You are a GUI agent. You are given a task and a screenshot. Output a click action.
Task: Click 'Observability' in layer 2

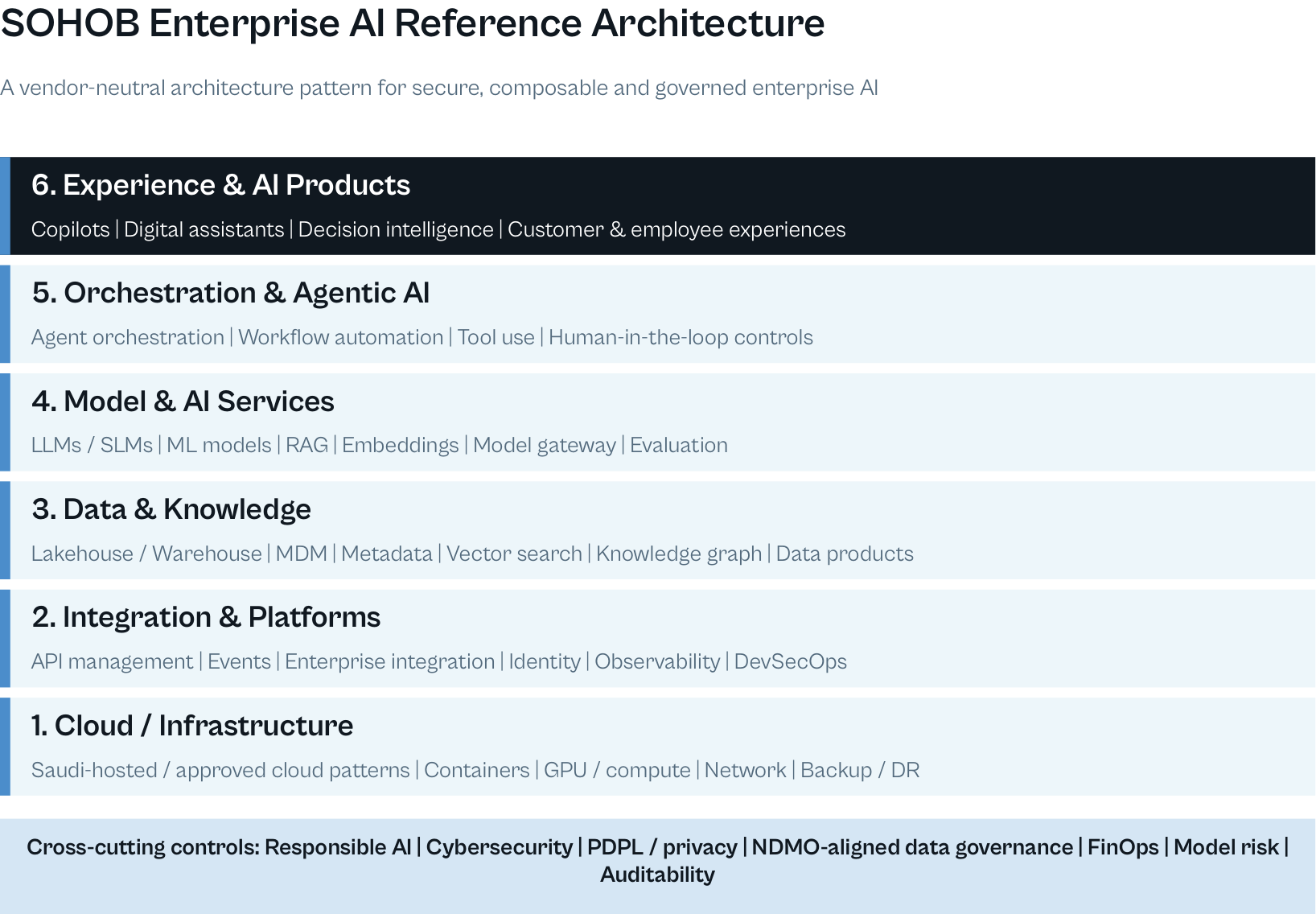coord(657,662)
